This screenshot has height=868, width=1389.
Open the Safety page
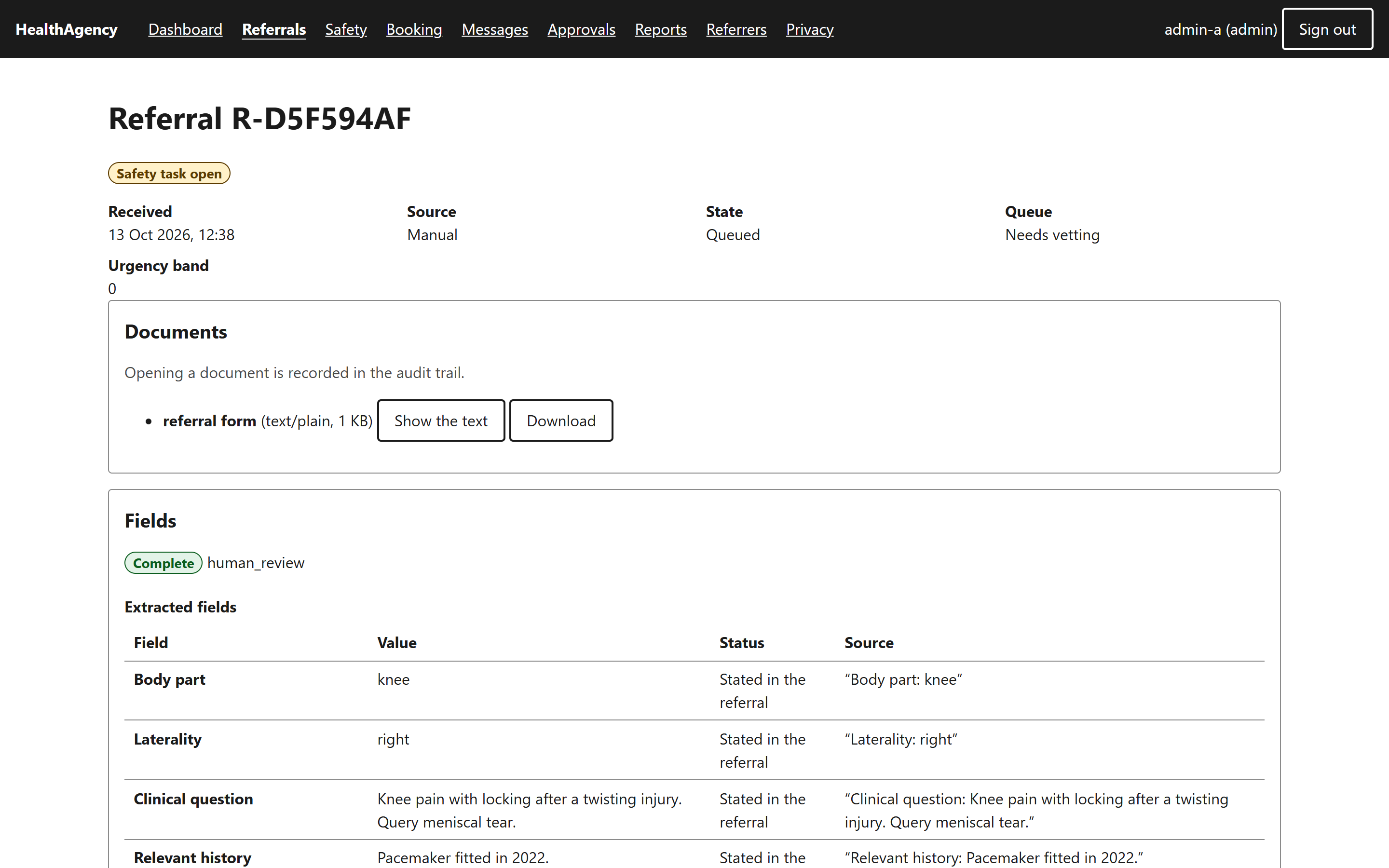tap(345, 29)
